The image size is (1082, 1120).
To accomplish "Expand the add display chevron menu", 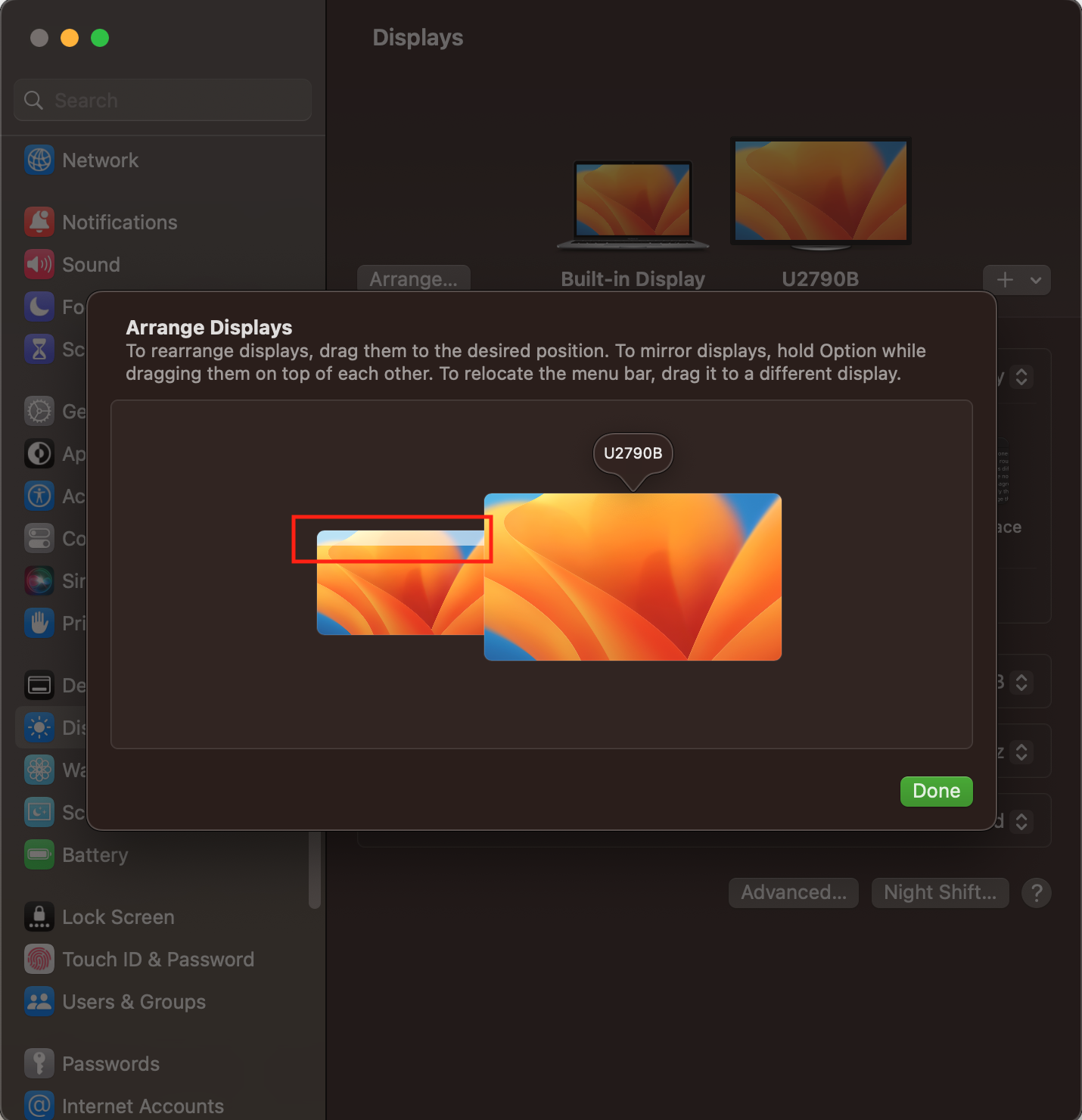I will coord(1036,280).
